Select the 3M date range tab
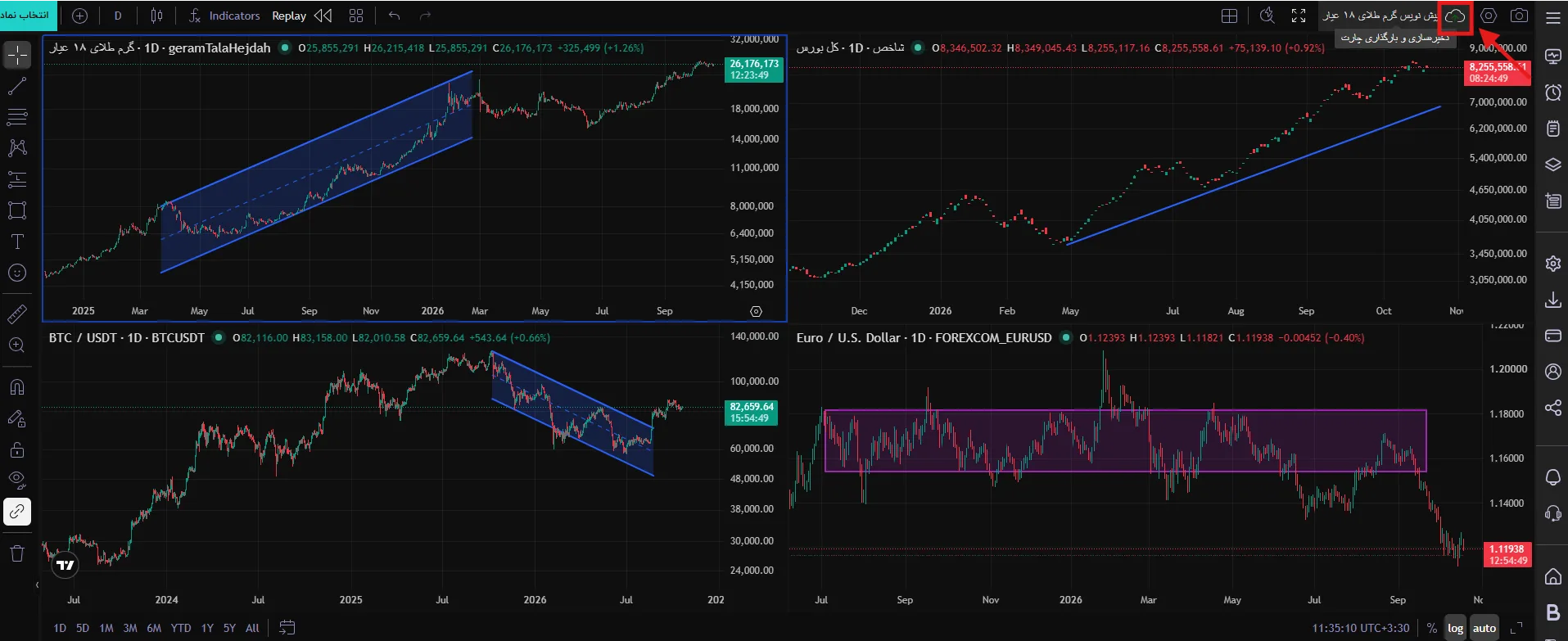1568x641 pixels. click(130, 628)
